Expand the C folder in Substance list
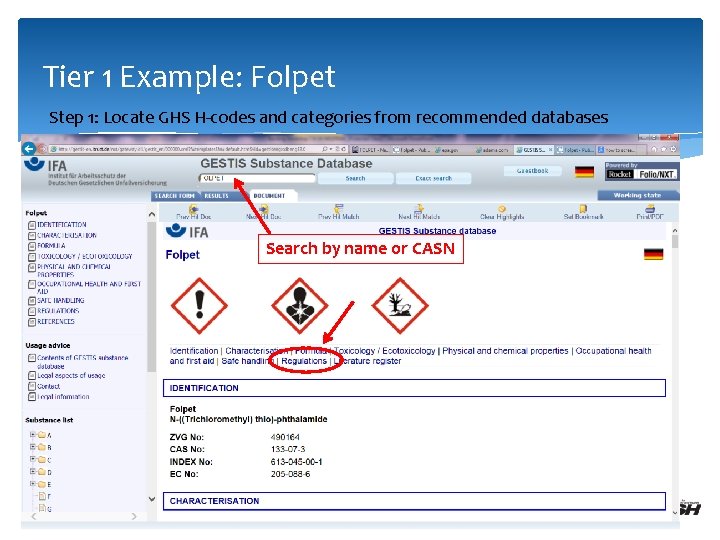The height and width of the screenshot is (540, 720). (33, 459)
